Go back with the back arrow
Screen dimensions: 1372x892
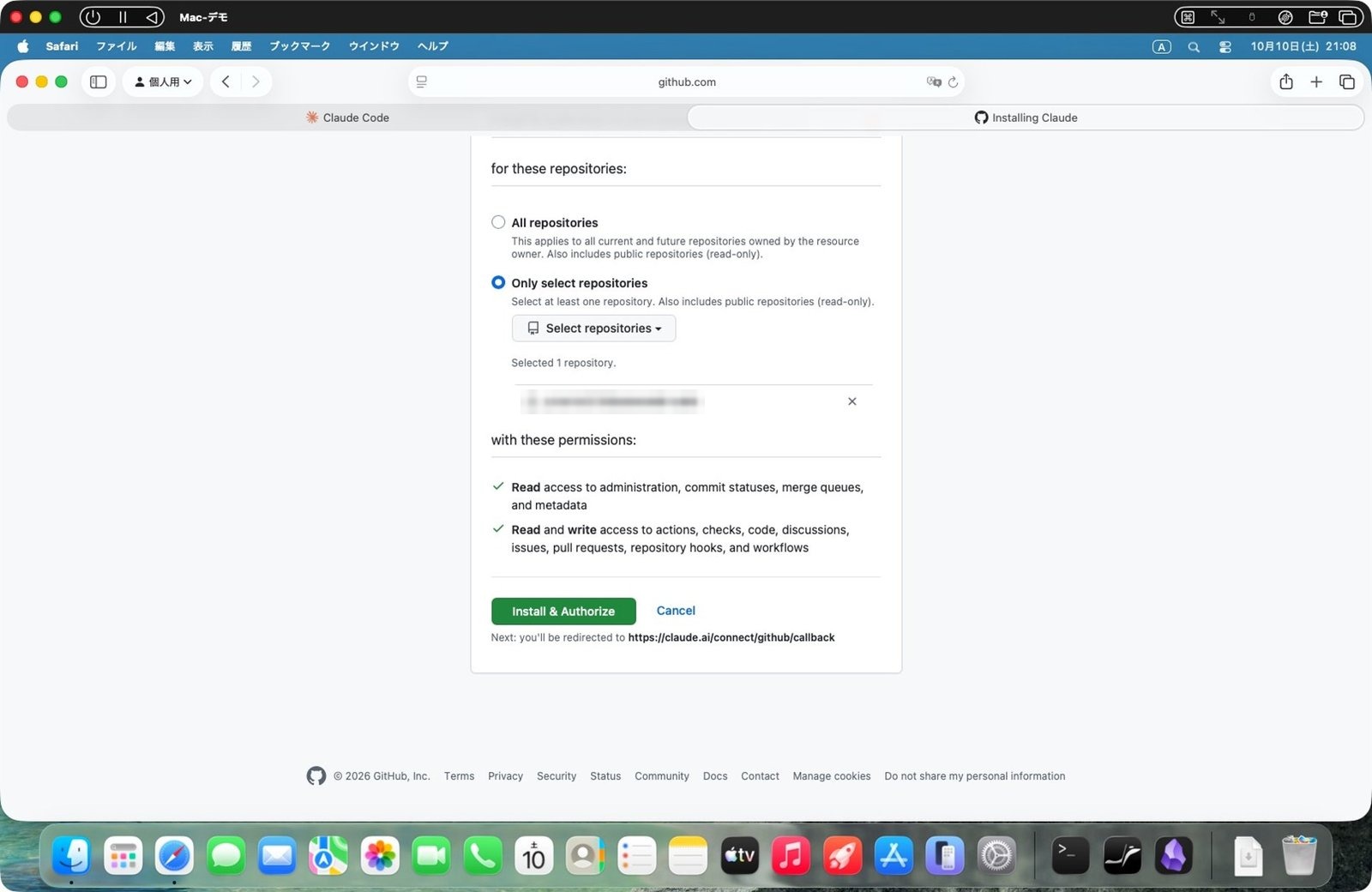[226, 81]
